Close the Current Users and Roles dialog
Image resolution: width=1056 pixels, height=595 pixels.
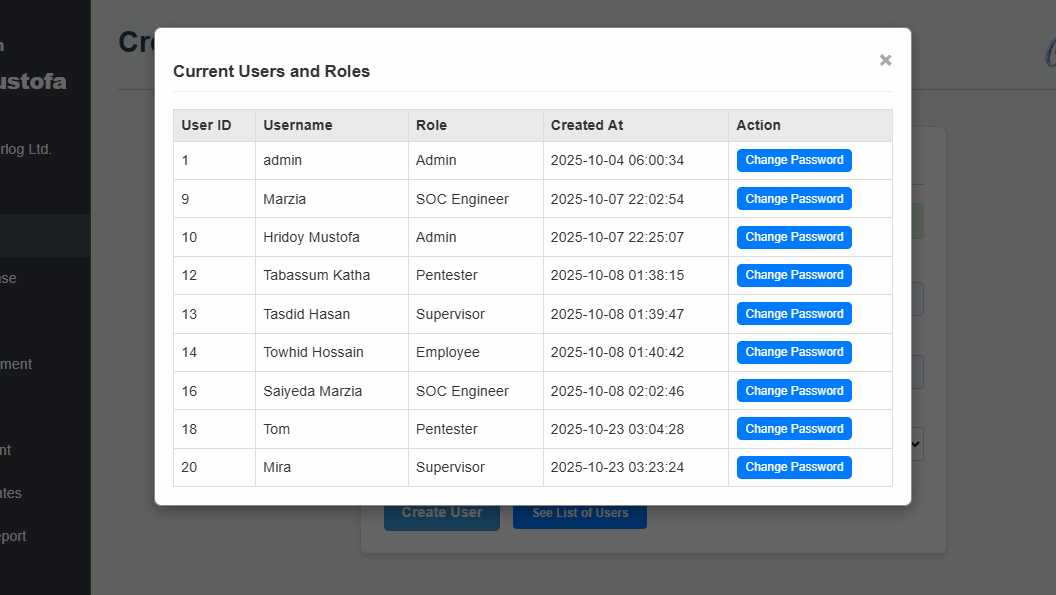(885, 60)
